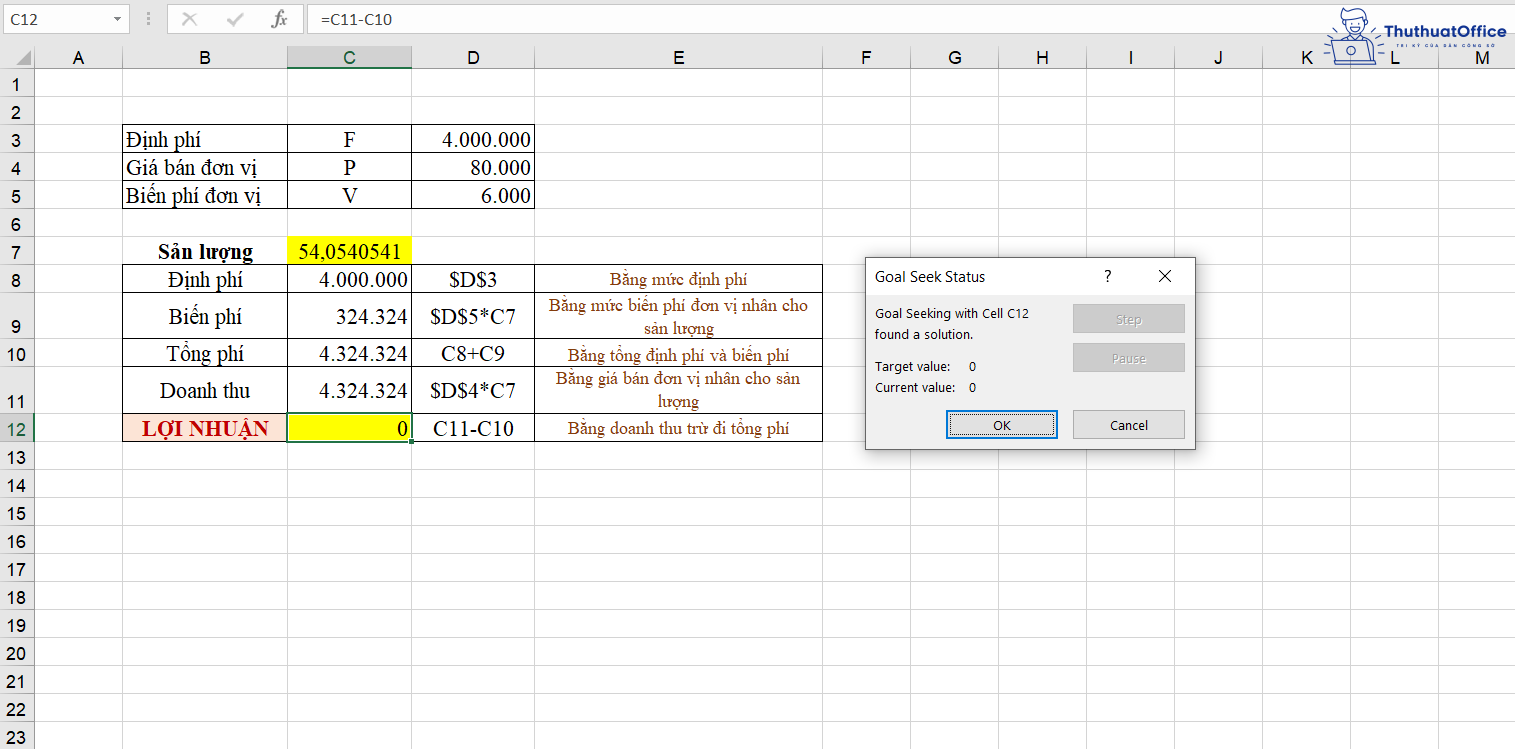Open the Name Box dropdown arrow

tap(117, 19)
